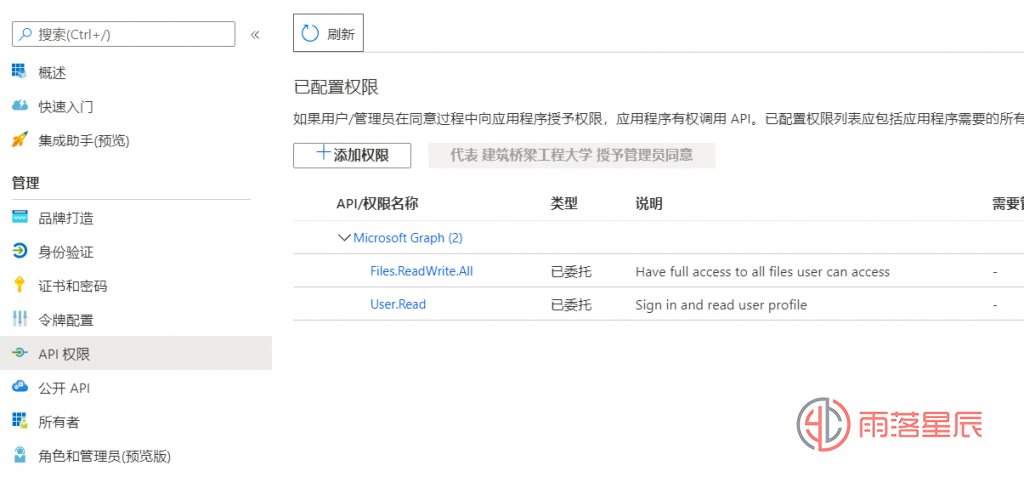
Task: Click the Token configuration (令牌配置) sliders icon
Action: (x=20, y=320)
